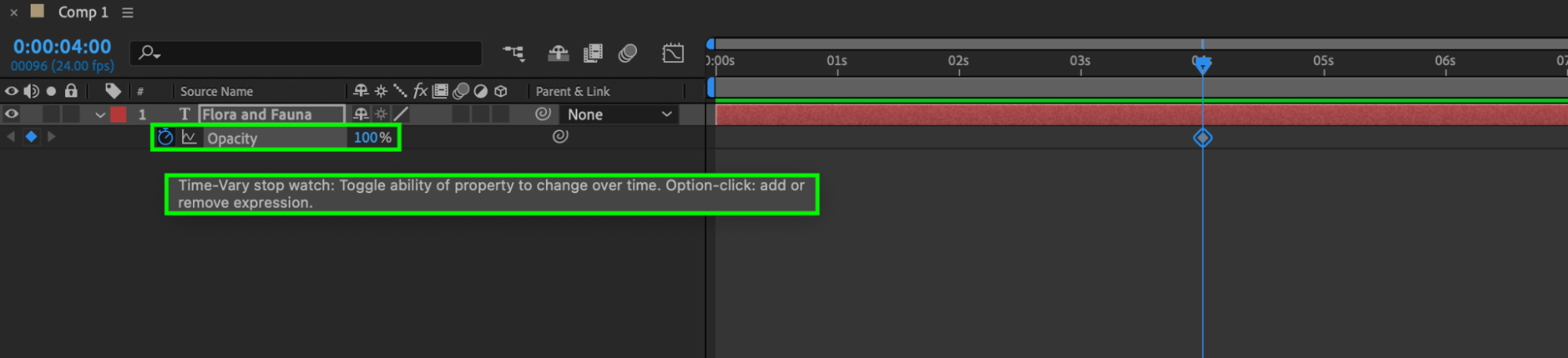Click the Opacity stopwatch icon

165,137
